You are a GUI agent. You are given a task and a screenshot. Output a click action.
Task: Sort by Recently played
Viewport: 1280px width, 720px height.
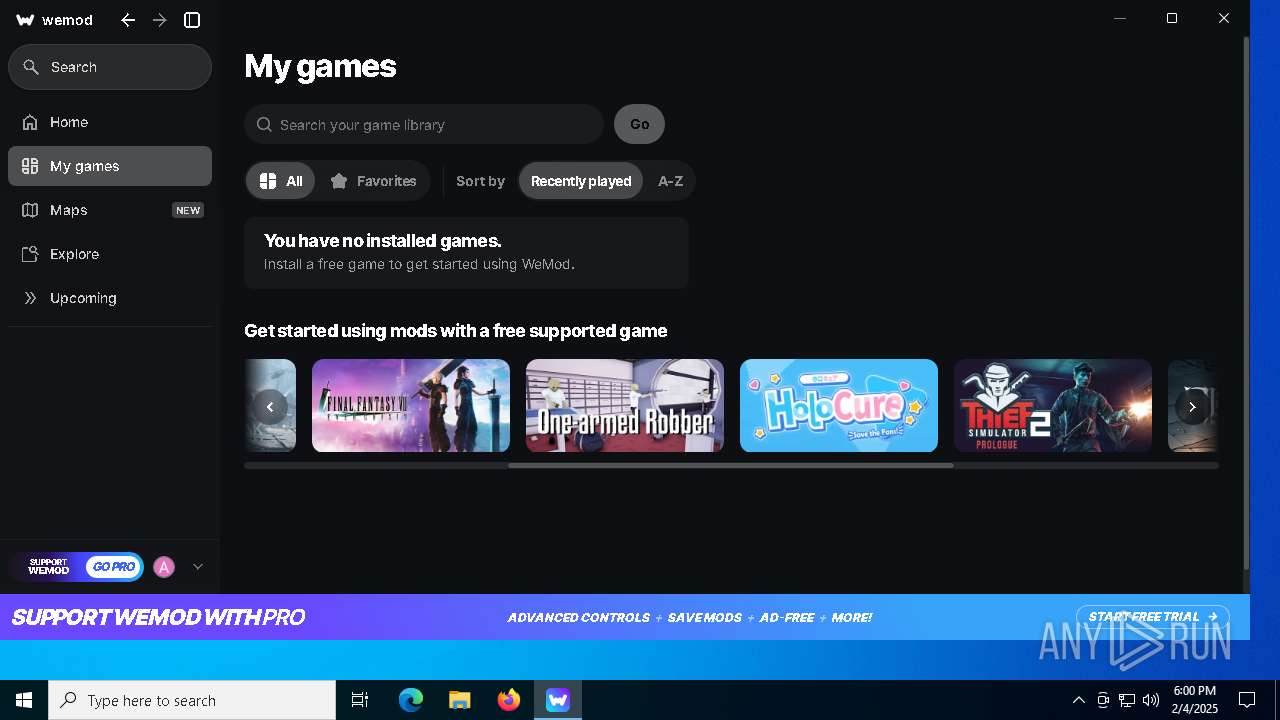(581, 181)
